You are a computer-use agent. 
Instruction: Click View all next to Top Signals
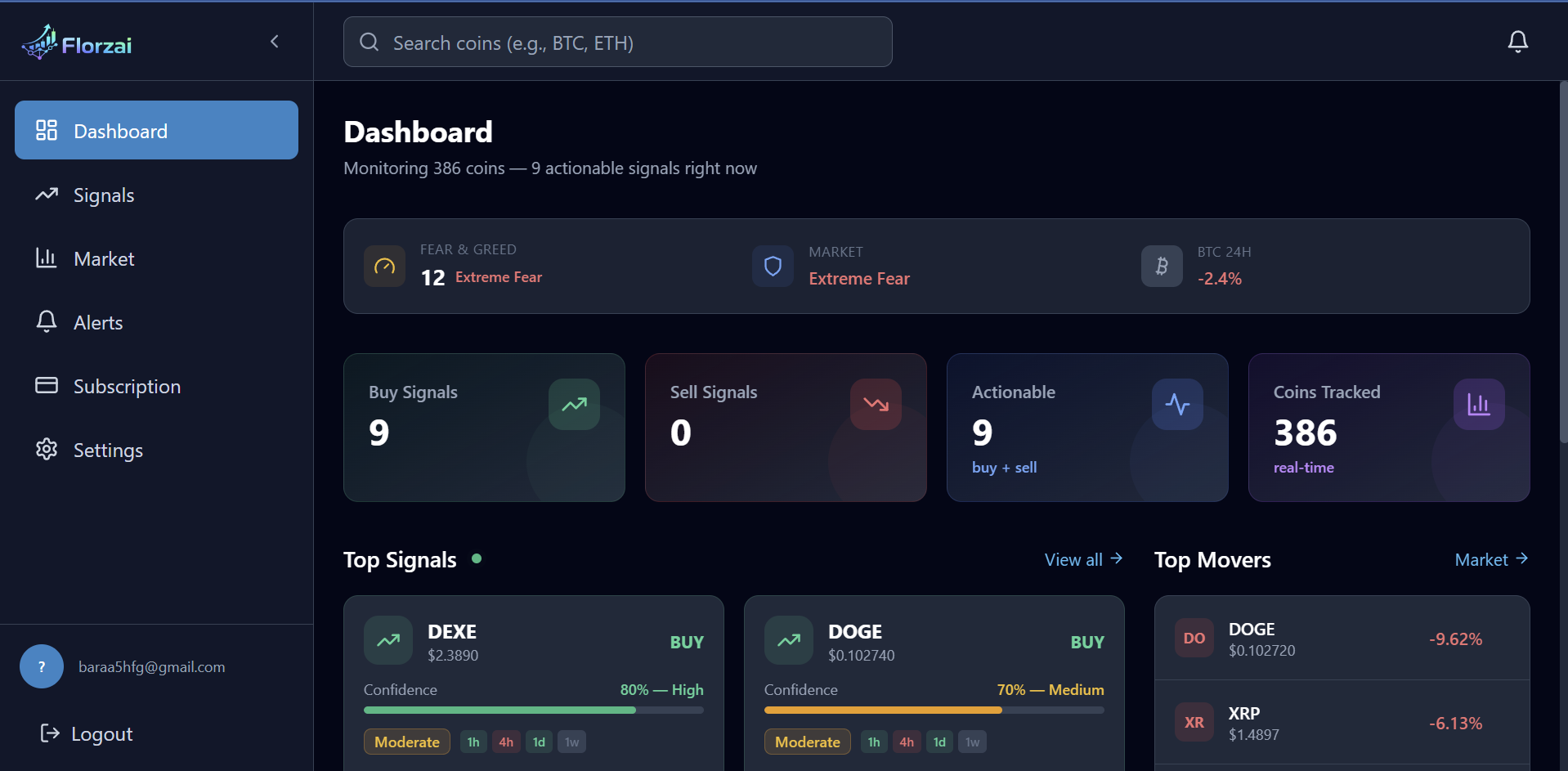[x=1082, y=559]
